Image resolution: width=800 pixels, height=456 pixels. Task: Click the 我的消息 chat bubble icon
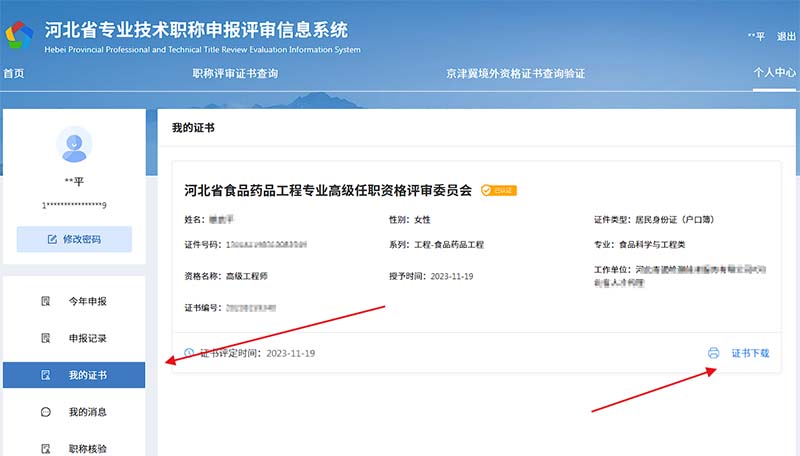click(46, 412)
